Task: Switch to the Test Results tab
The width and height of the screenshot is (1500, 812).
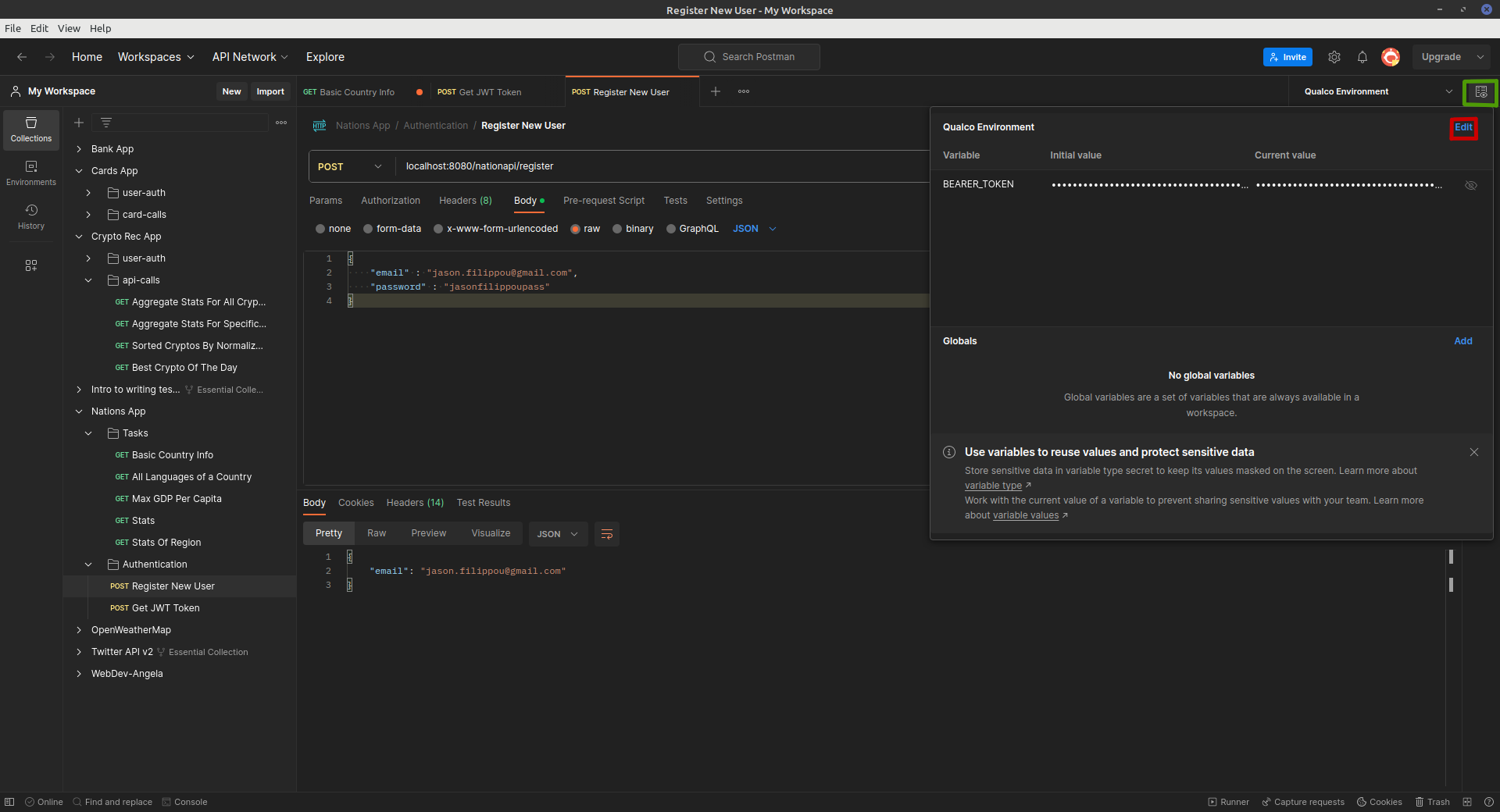Action: point(484,503)
